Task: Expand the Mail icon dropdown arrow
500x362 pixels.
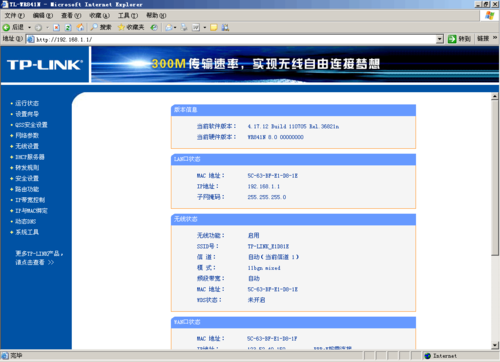Action: (x=175, y=27)
